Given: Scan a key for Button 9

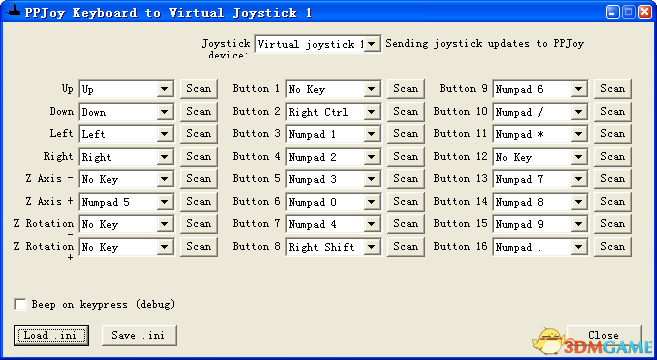Looking at the screenshot, I should 613,89.
